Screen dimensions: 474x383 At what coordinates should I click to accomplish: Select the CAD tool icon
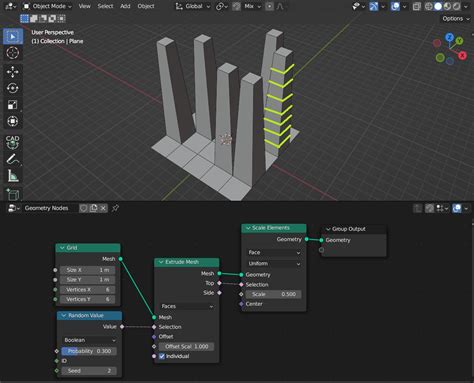click(x=13, y=142)
